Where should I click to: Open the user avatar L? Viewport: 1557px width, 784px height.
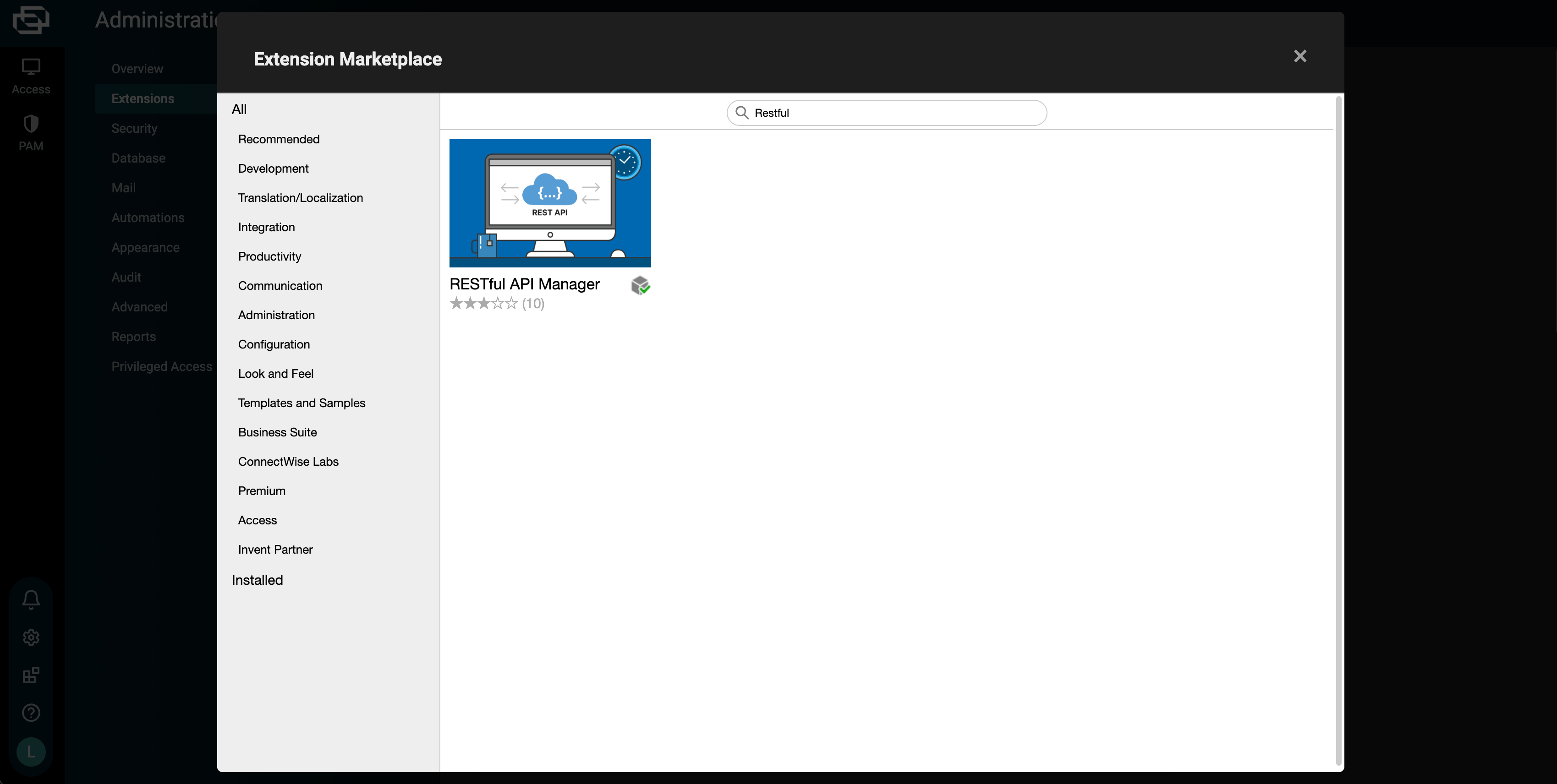[x=31, y=752]
